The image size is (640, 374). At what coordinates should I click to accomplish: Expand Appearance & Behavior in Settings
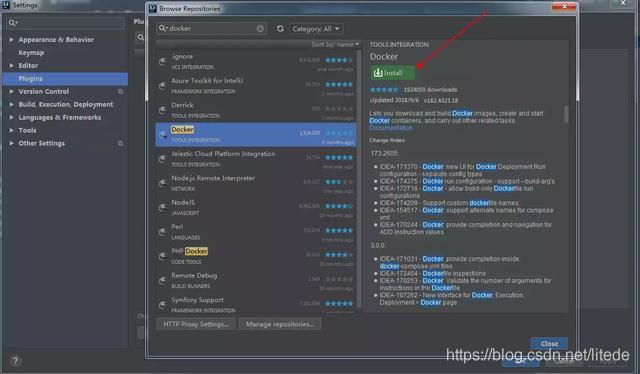click(11, 40)
